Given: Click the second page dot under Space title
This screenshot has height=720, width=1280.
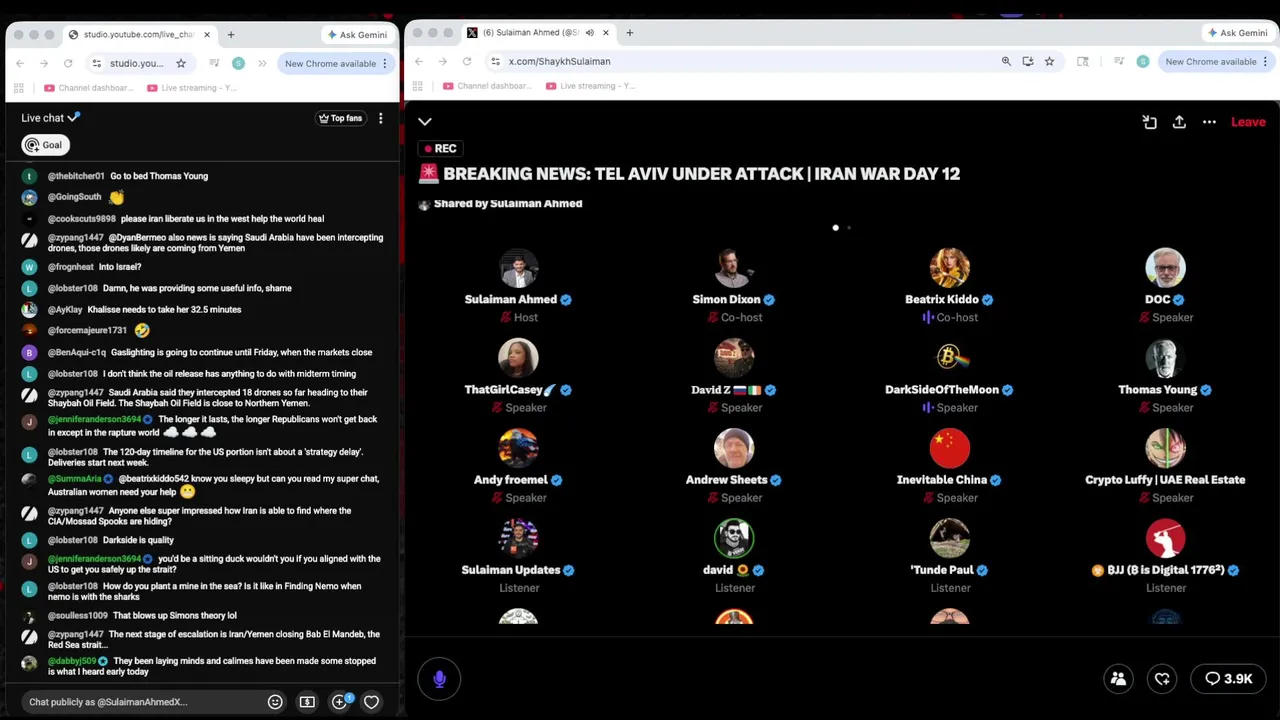Looking at the screenshot, I should [849, 228].
